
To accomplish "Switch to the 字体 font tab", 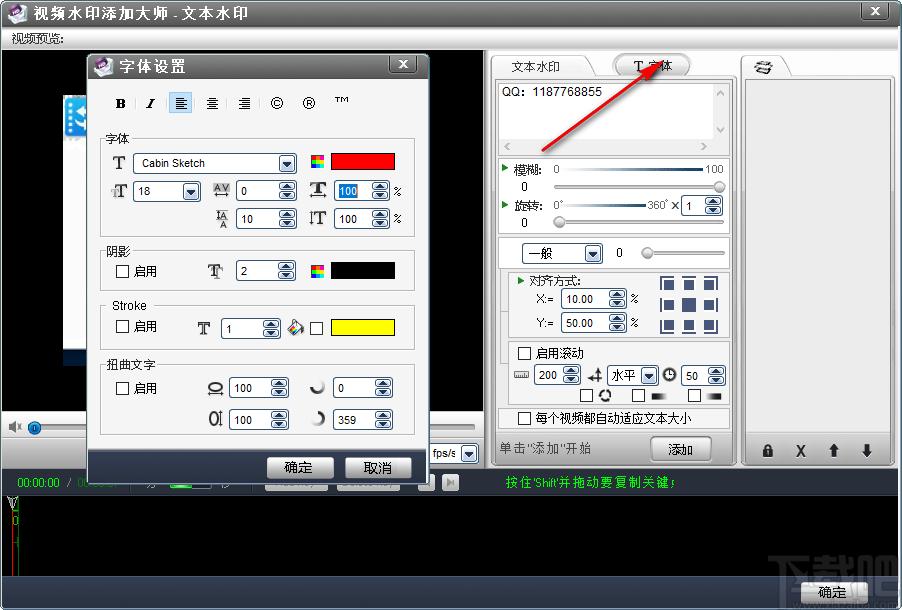I will (652, 66).
